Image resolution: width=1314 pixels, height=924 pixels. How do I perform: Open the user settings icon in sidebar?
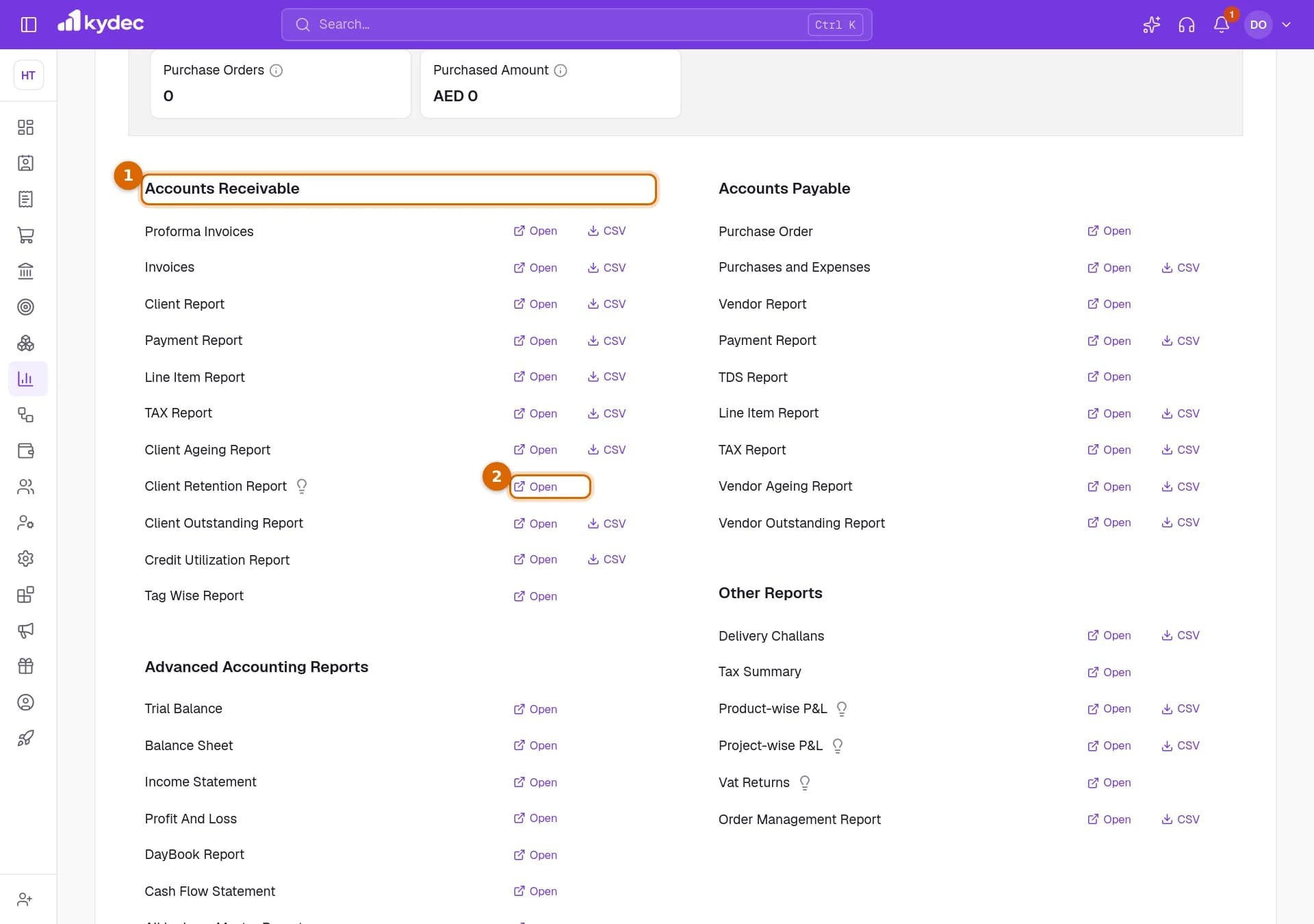point(25,522)
